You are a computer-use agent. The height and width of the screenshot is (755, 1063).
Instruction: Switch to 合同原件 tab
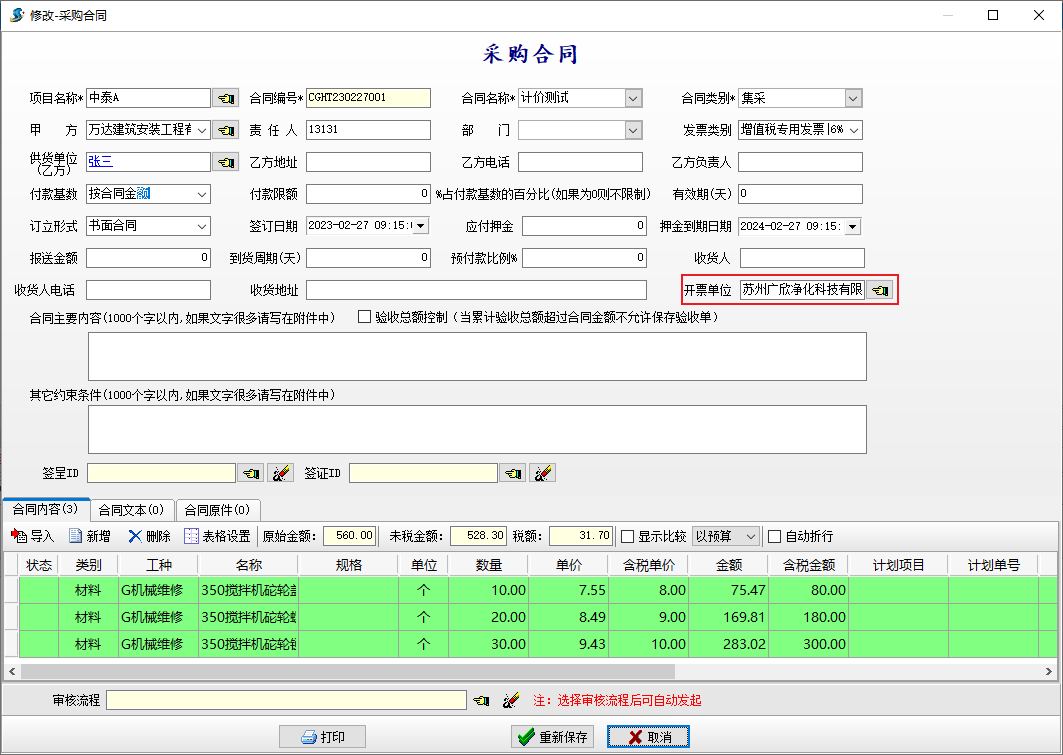coord(218,510)
